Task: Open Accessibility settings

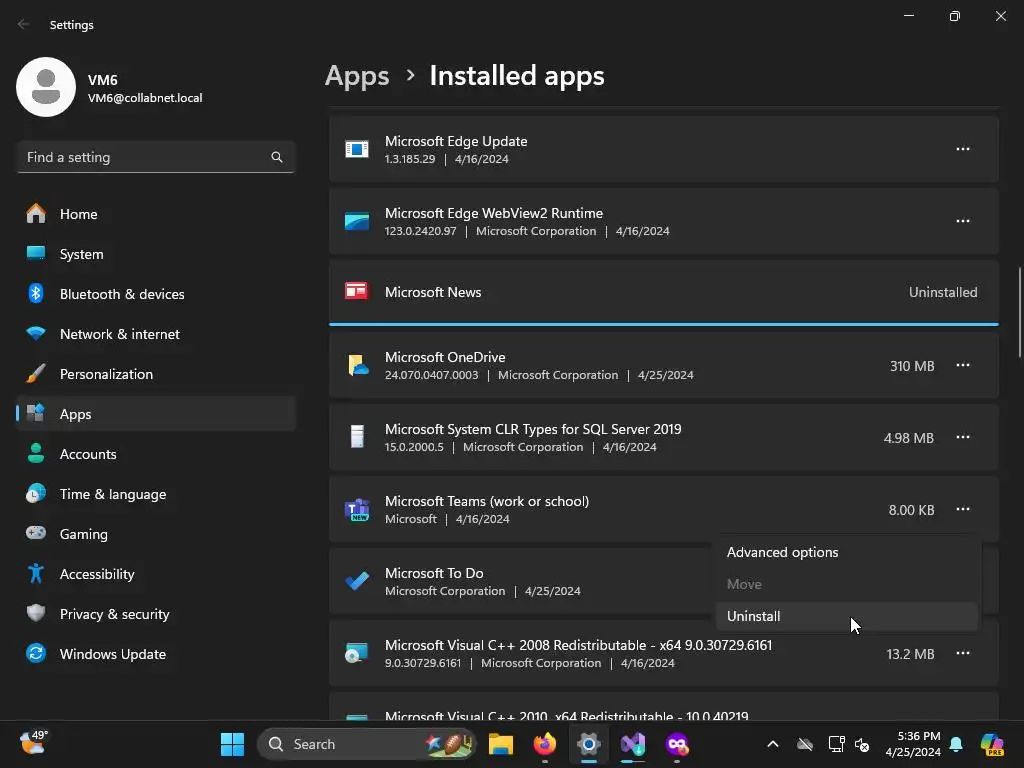Action: point(155,574)
